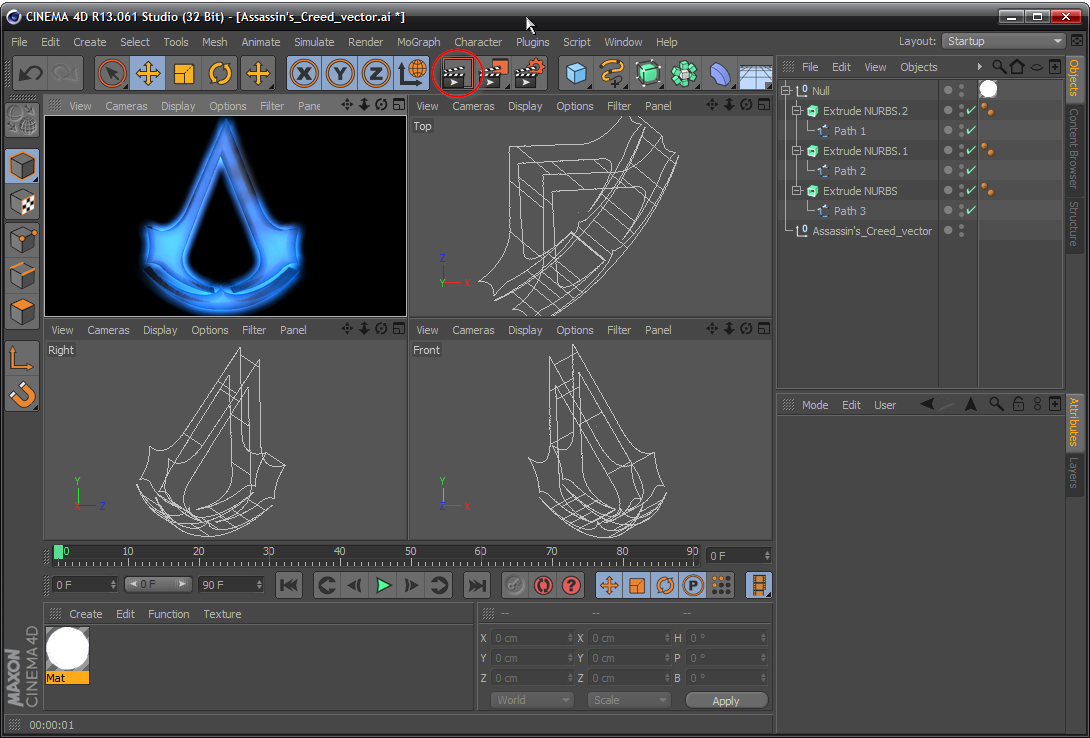Open MoGraph menu
Viewport: 1090px width, 738px height.
(x=418, y=42)
